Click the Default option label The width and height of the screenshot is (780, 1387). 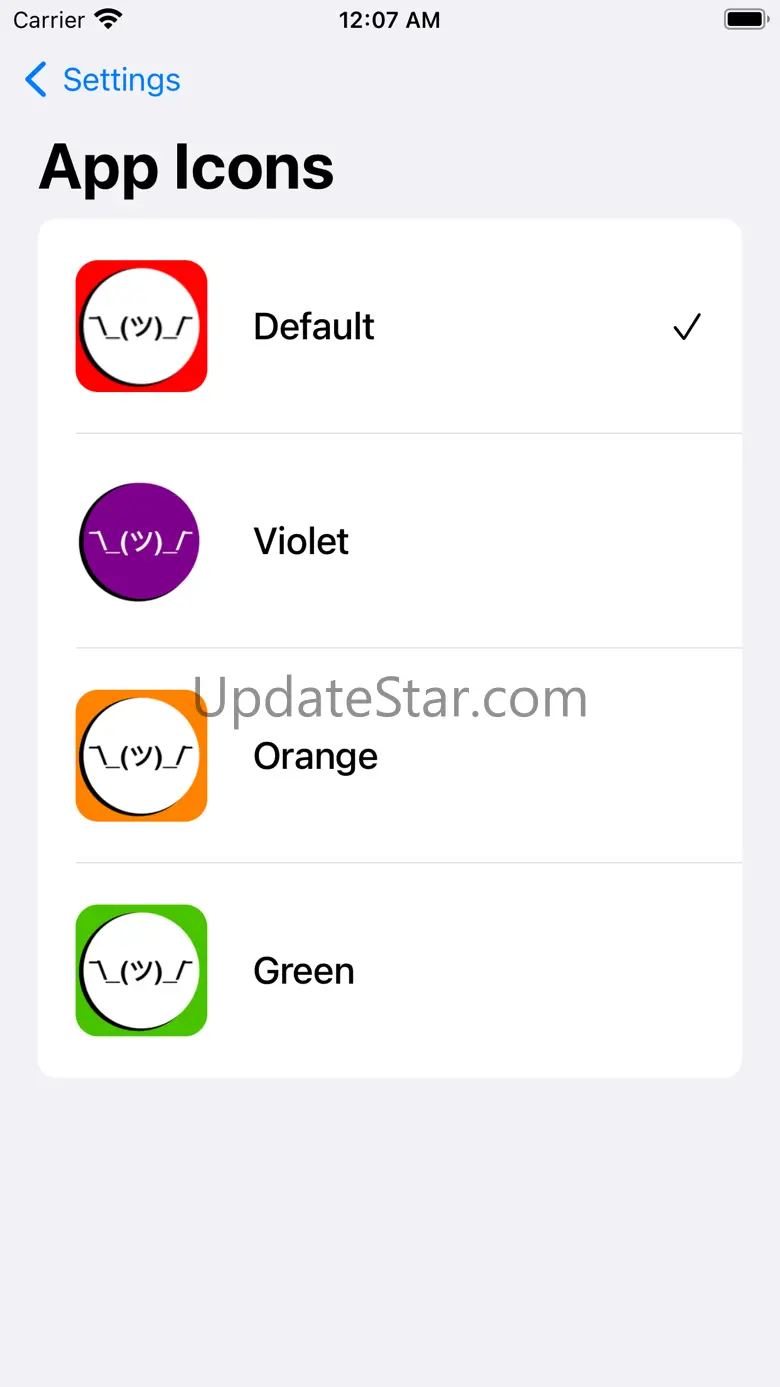(x=314, y=326)
